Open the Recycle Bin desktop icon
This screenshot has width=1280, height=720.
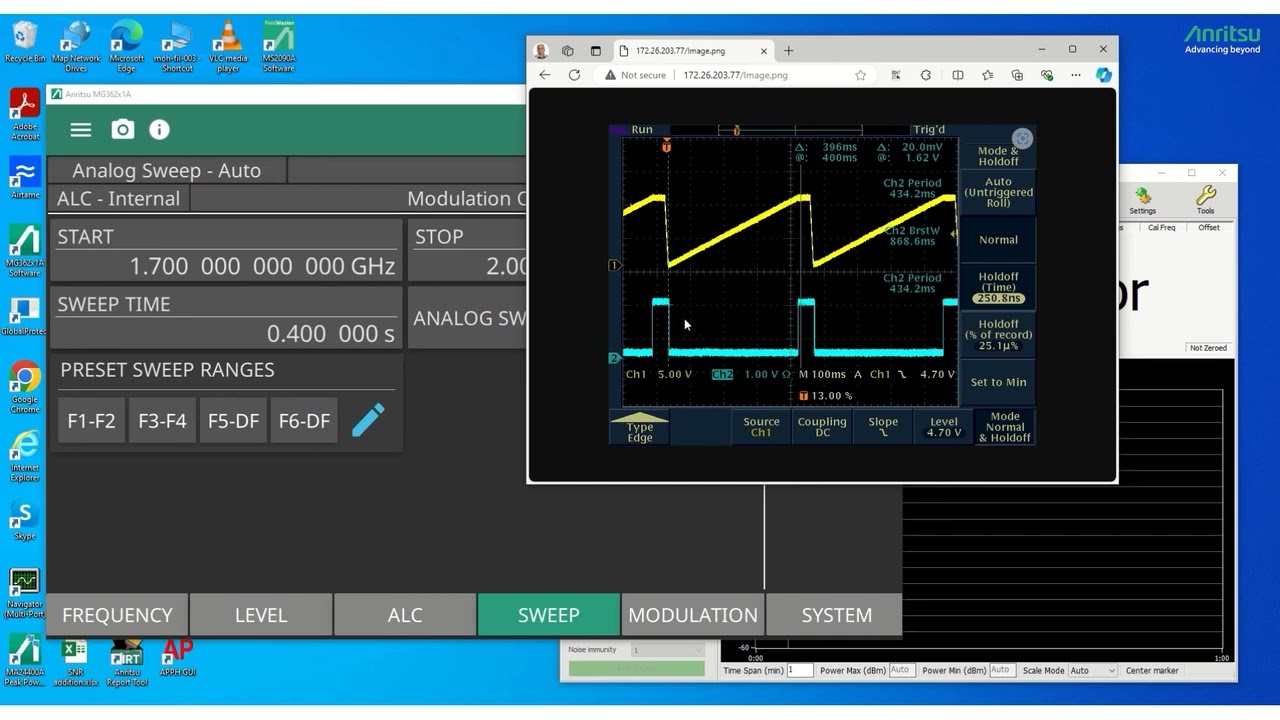25,43
